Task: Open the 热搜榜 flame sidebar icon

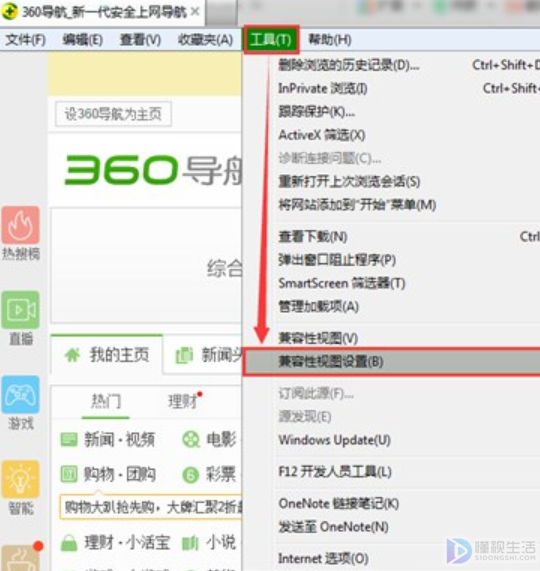Action: click(20, 225)
